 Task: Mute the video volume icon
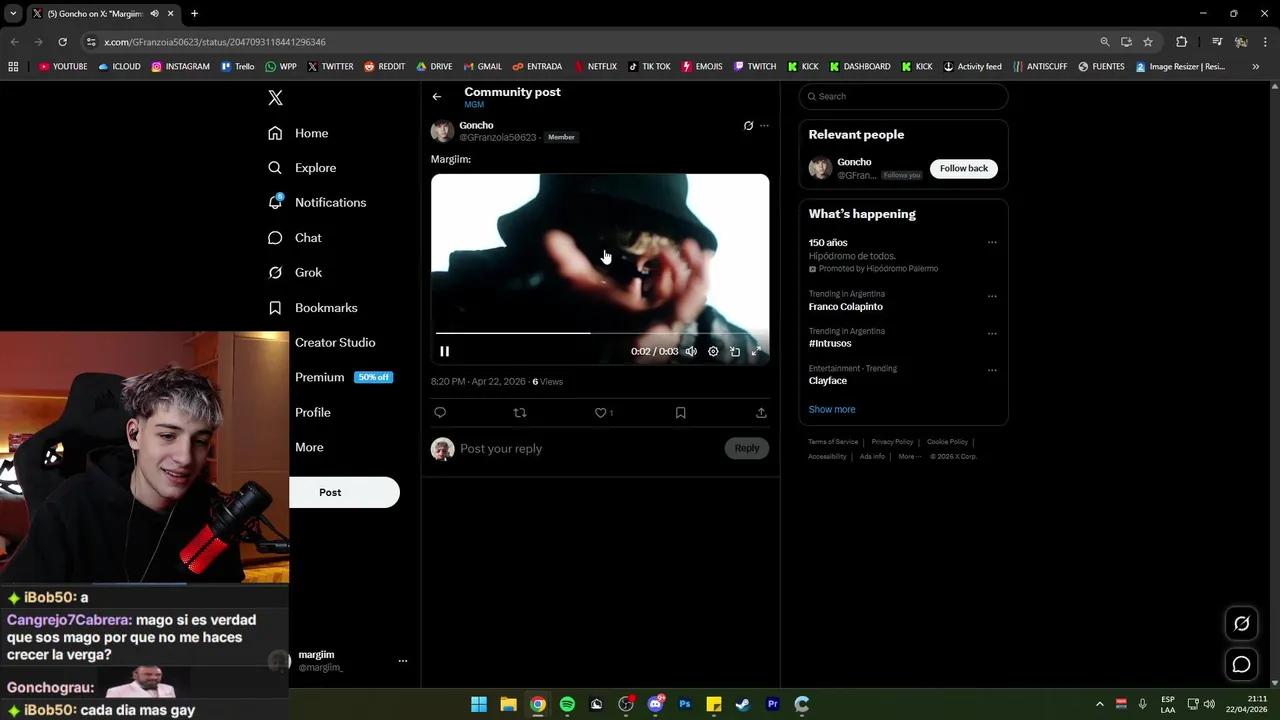tap(691, 351)
